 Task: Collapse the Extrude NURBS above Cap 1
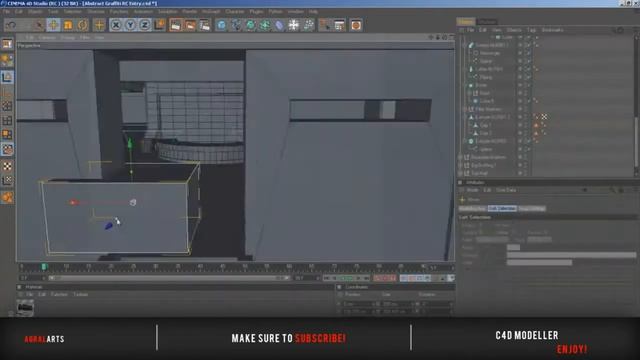pyautogui.click(x=465, y=117)
